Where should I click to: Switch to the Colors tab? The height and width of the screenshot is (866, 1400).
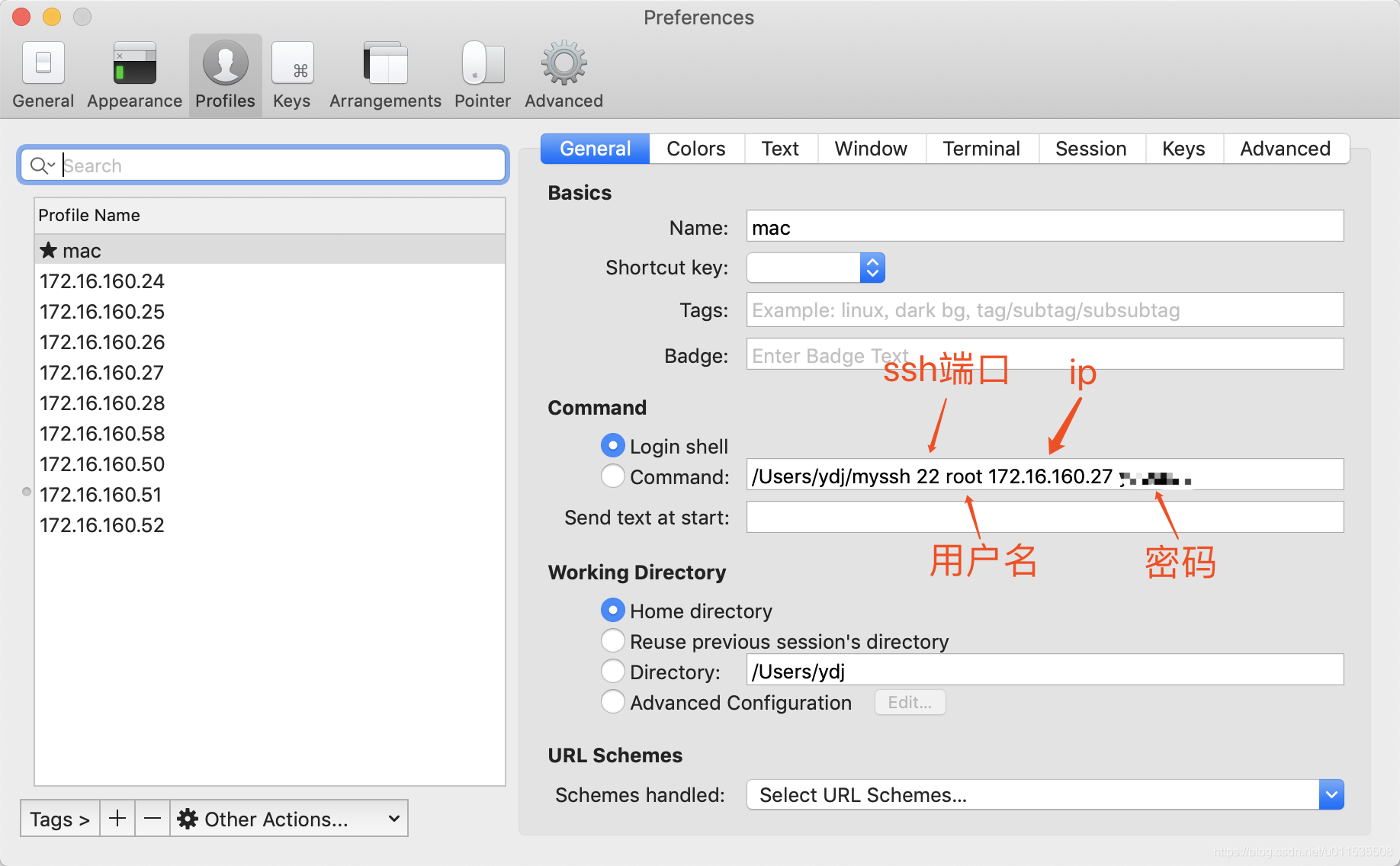pos(695,148)
